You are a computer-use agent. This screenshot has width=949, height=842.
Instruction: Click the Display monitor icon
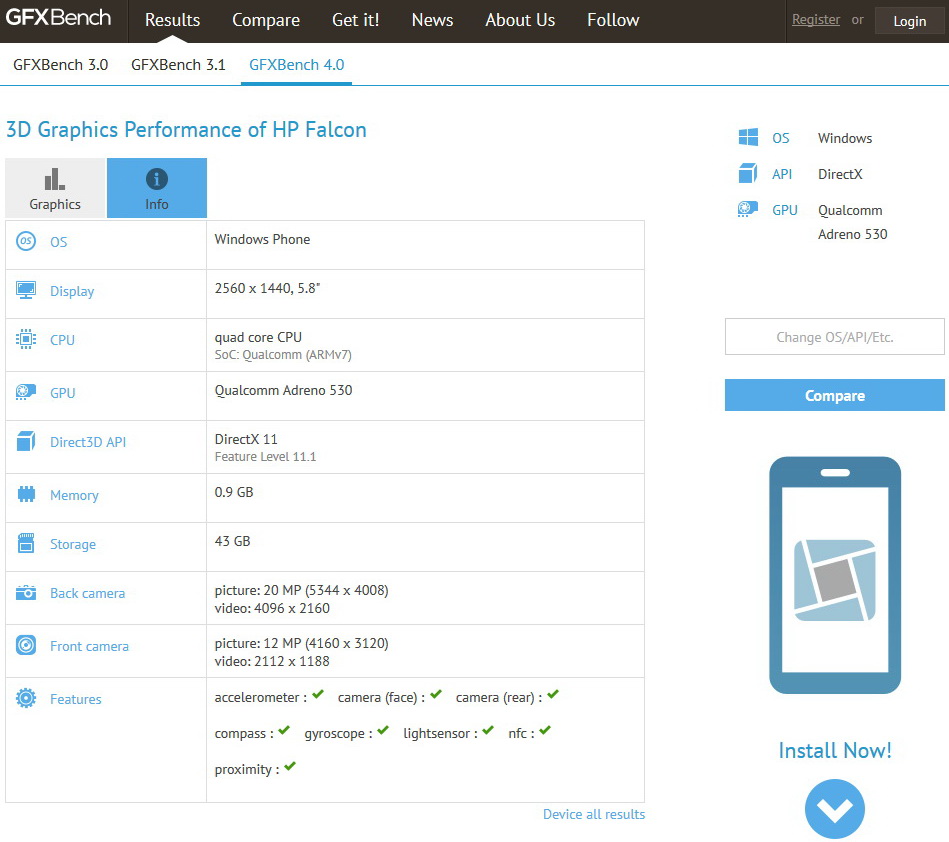(x=25, y=290)
